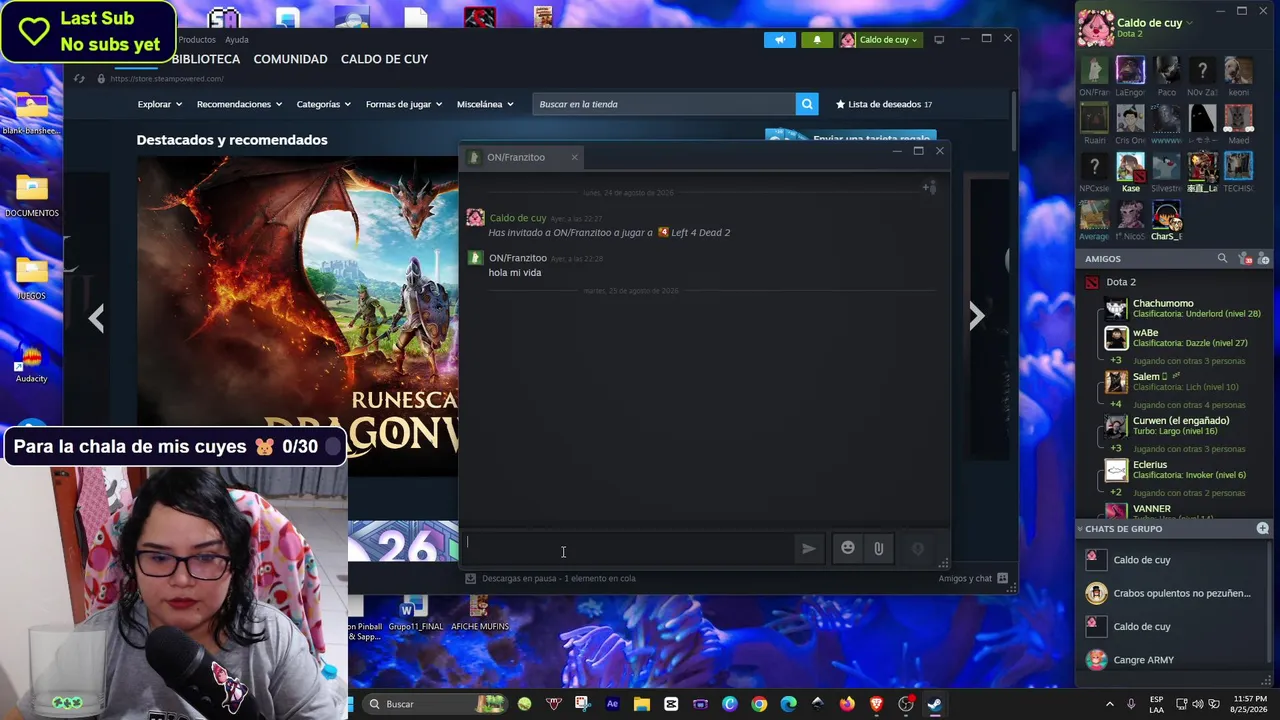Image resolution: width=1280 pixels, height=720 pixels.
Task: Open the BIBLIOTECA tab
Action: pyautogui.click(x=205, y=59)
